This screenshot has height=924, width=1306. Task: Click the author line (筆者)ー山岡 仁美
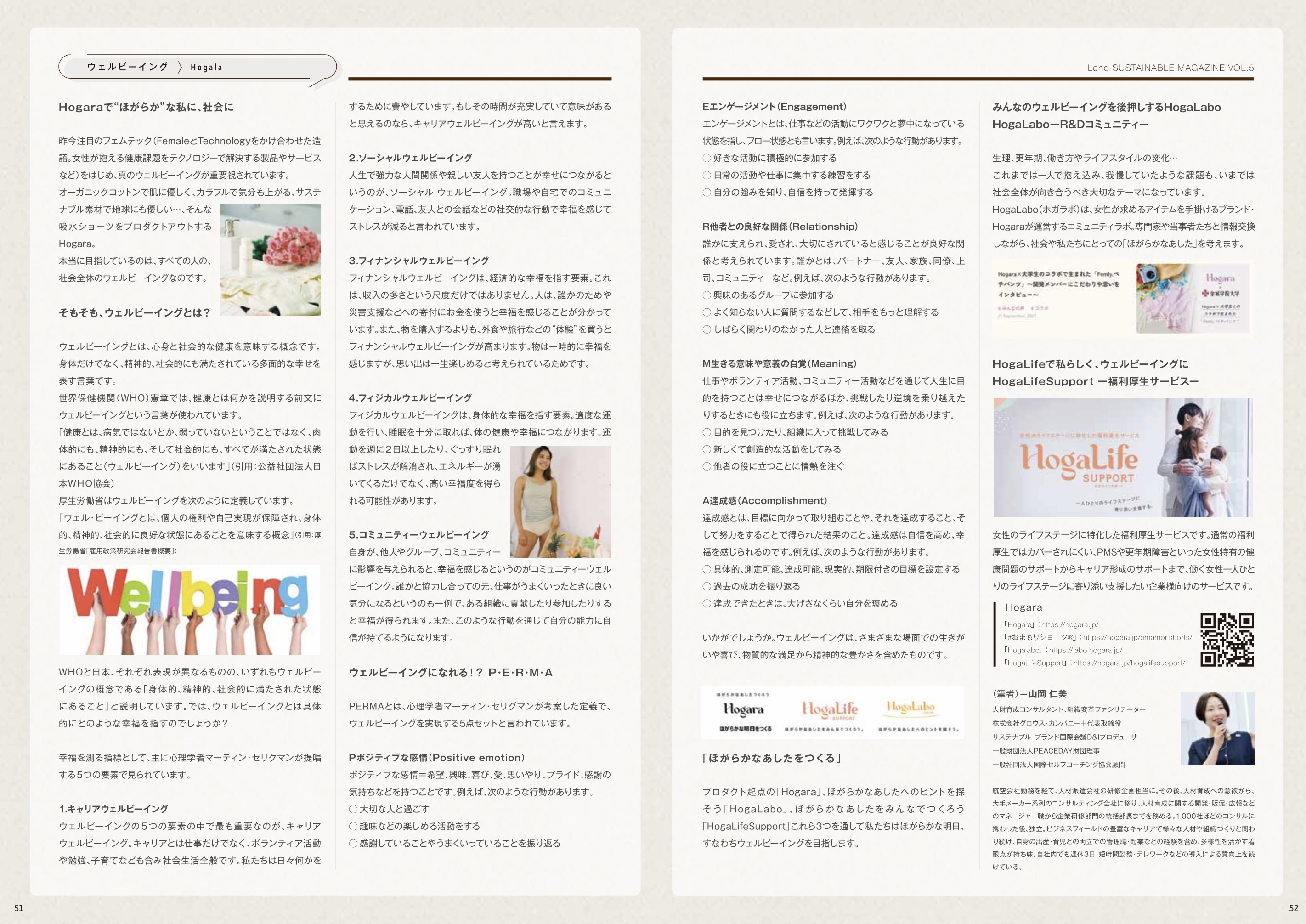tap(1029, 694)
